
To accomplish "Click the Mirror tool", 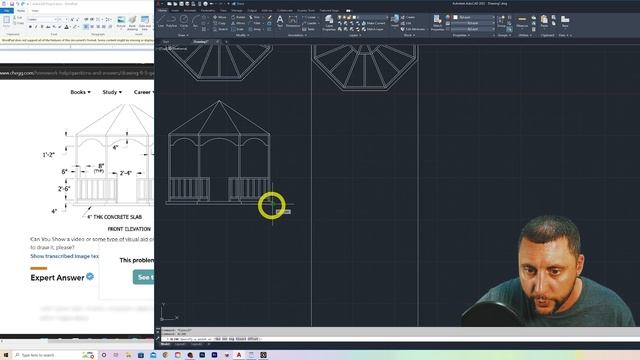I will [x=238, y=23].
